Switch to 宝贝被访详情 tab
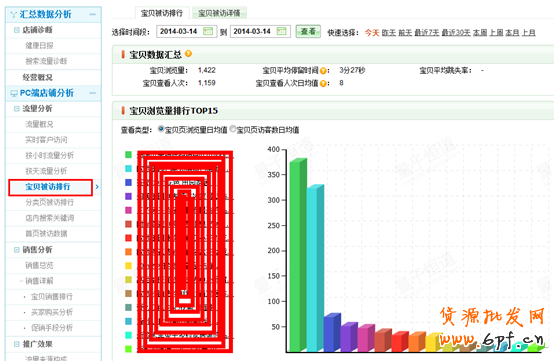 pyautogui.click(x=219, y=13)
